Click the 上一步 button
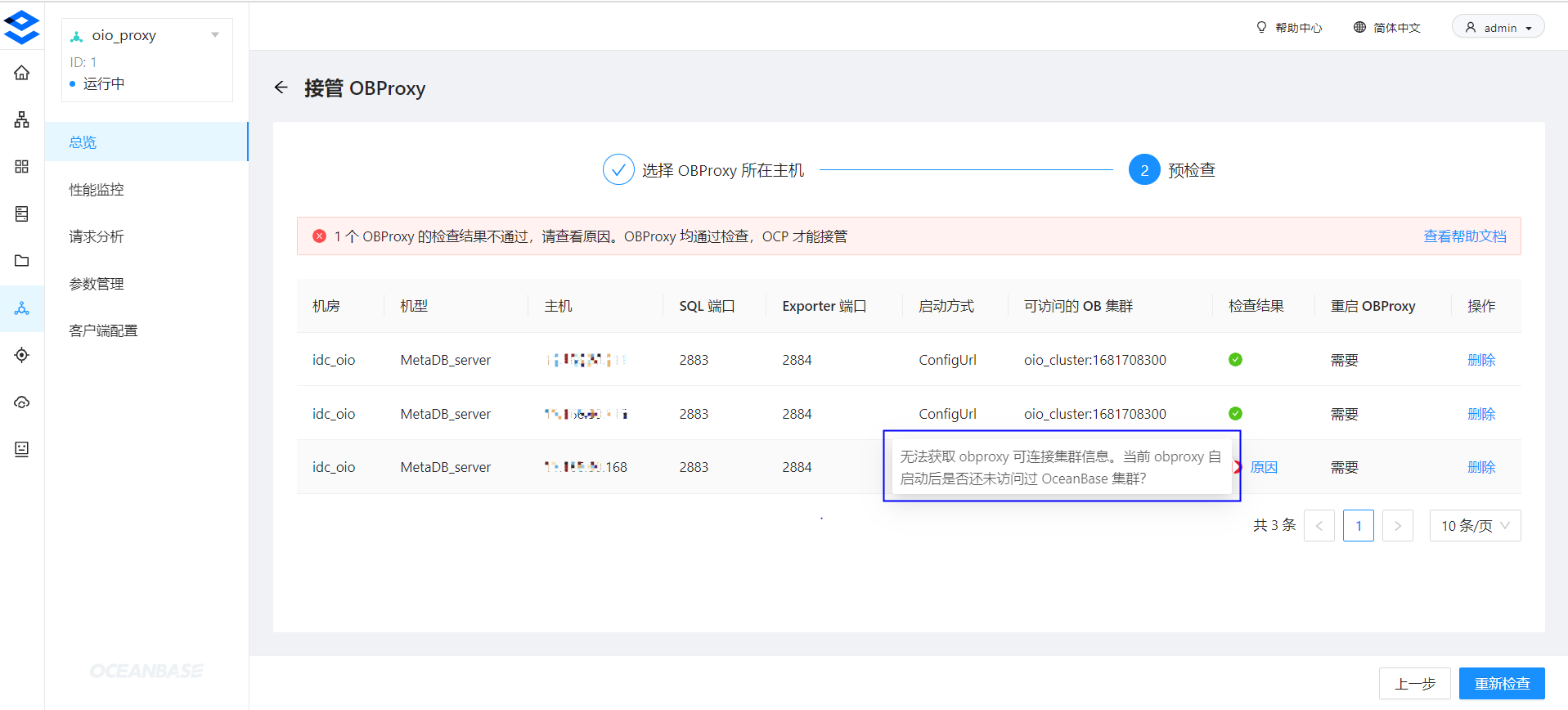 coord(1415,684)
